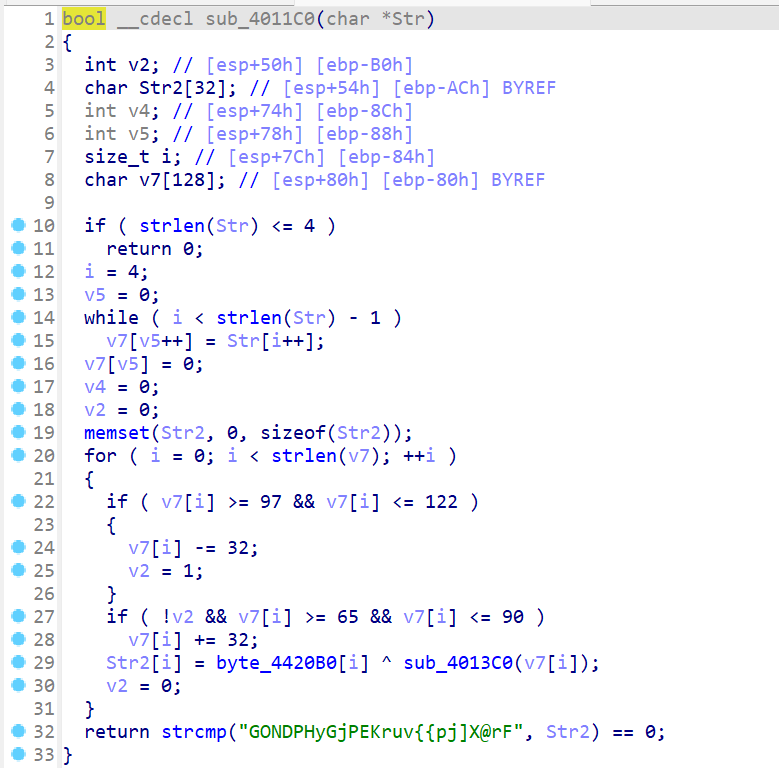Set breakpoint at for loop line 20
The image size is (779, 768).
click(x=16, y=456)
